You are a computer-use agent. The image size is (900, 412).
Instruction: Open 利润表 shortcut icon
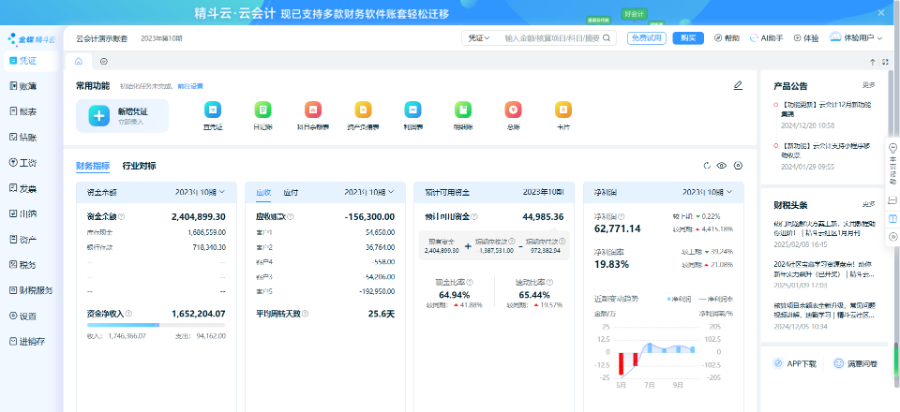(x=413, y=110)
